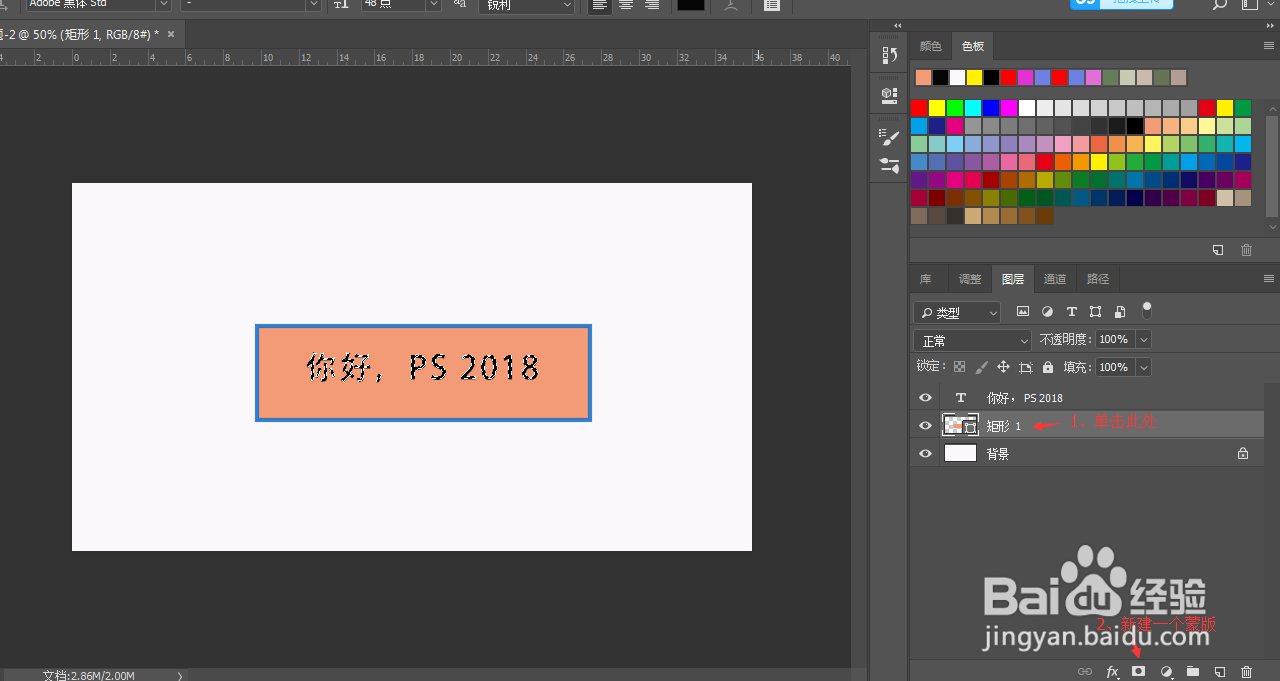Hide the 背景 layer
The image size is (1280, 681).
tap(925, 452)
